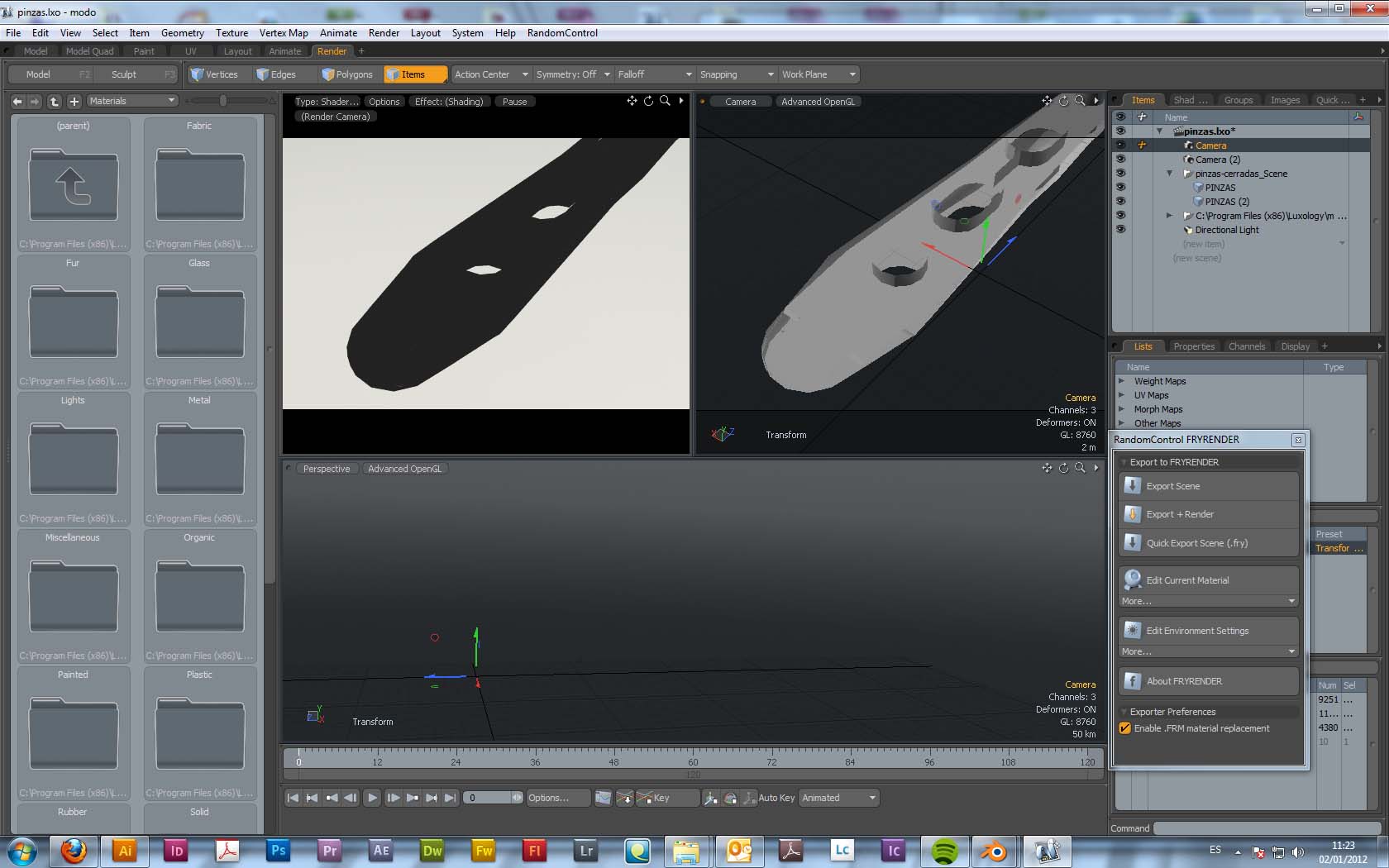Toggle Enable .FRM material replacement checkbox

(1124, 728)
